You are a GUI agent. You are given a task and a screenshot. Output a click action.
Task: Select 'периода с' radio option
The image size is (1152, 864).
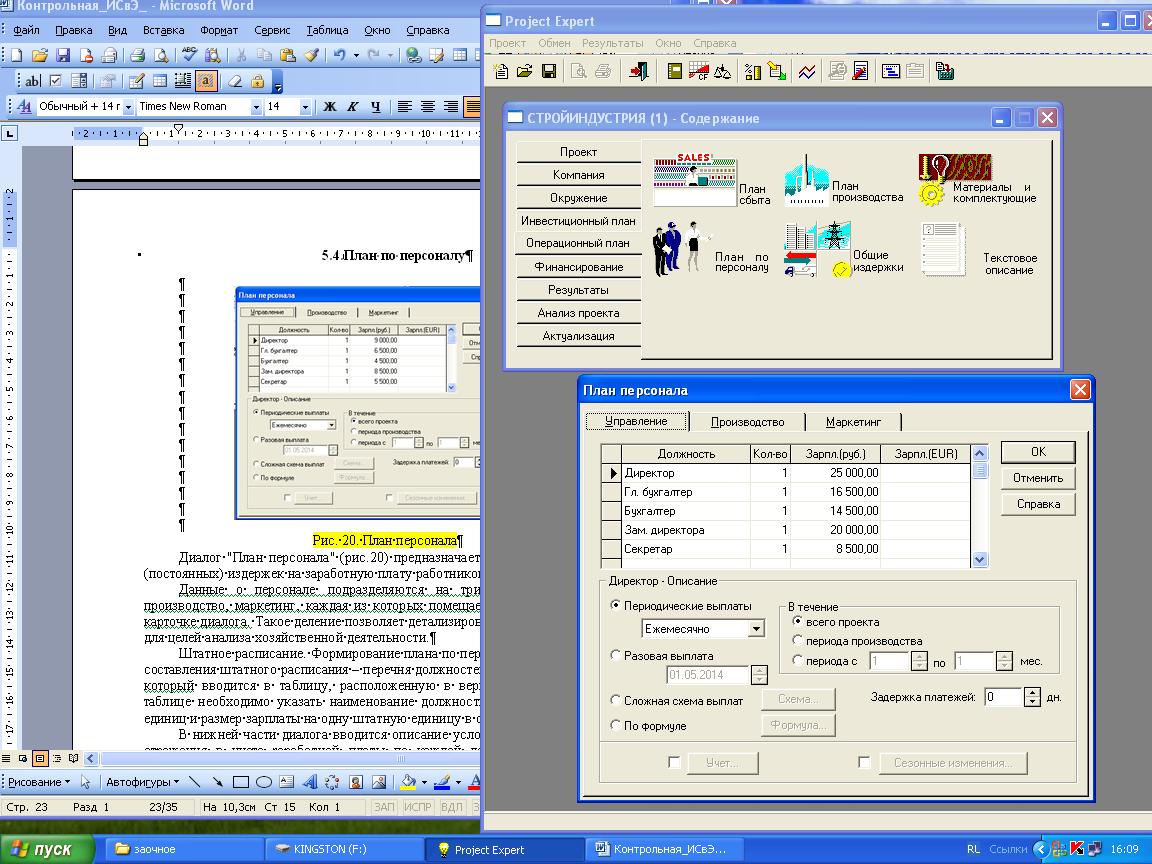pyautogui.click(x=797, y=660)
